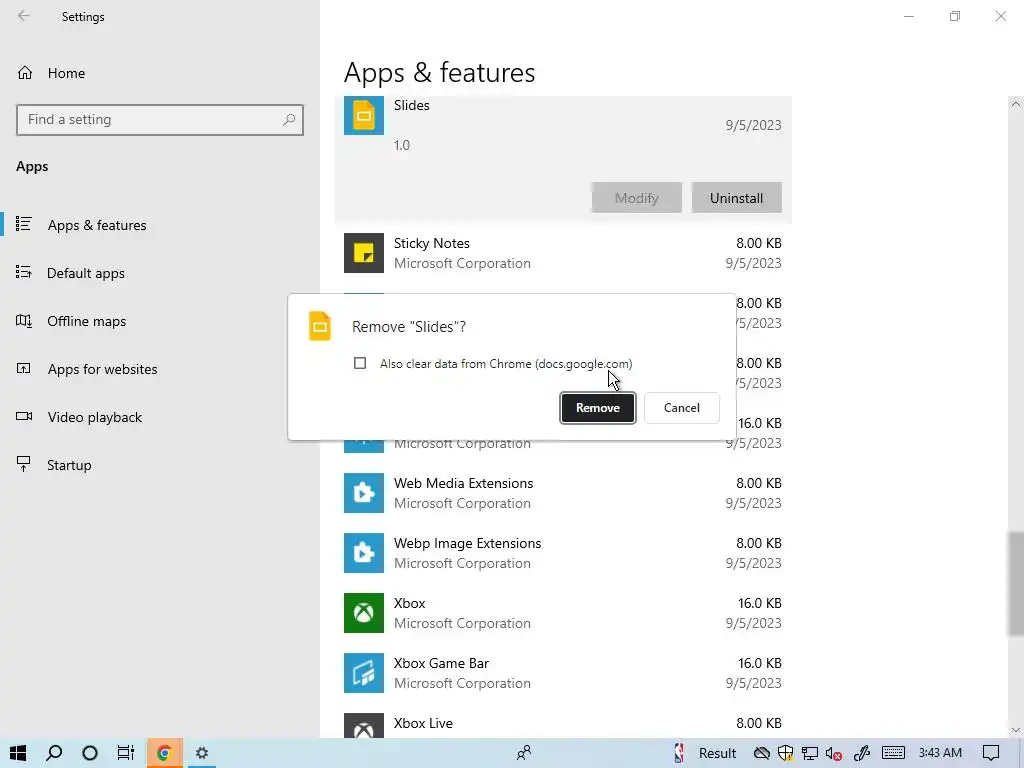The height and width of the screenshot is (768, 1024).
Task: Select the Xbox Live app name
Action: pos(423,723)
